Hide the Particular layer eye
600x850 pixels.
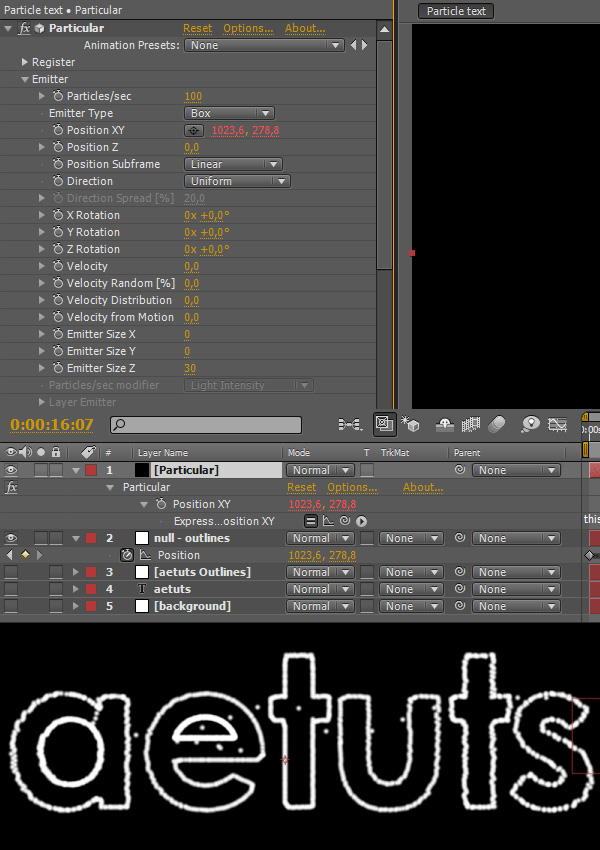point(11,470)
